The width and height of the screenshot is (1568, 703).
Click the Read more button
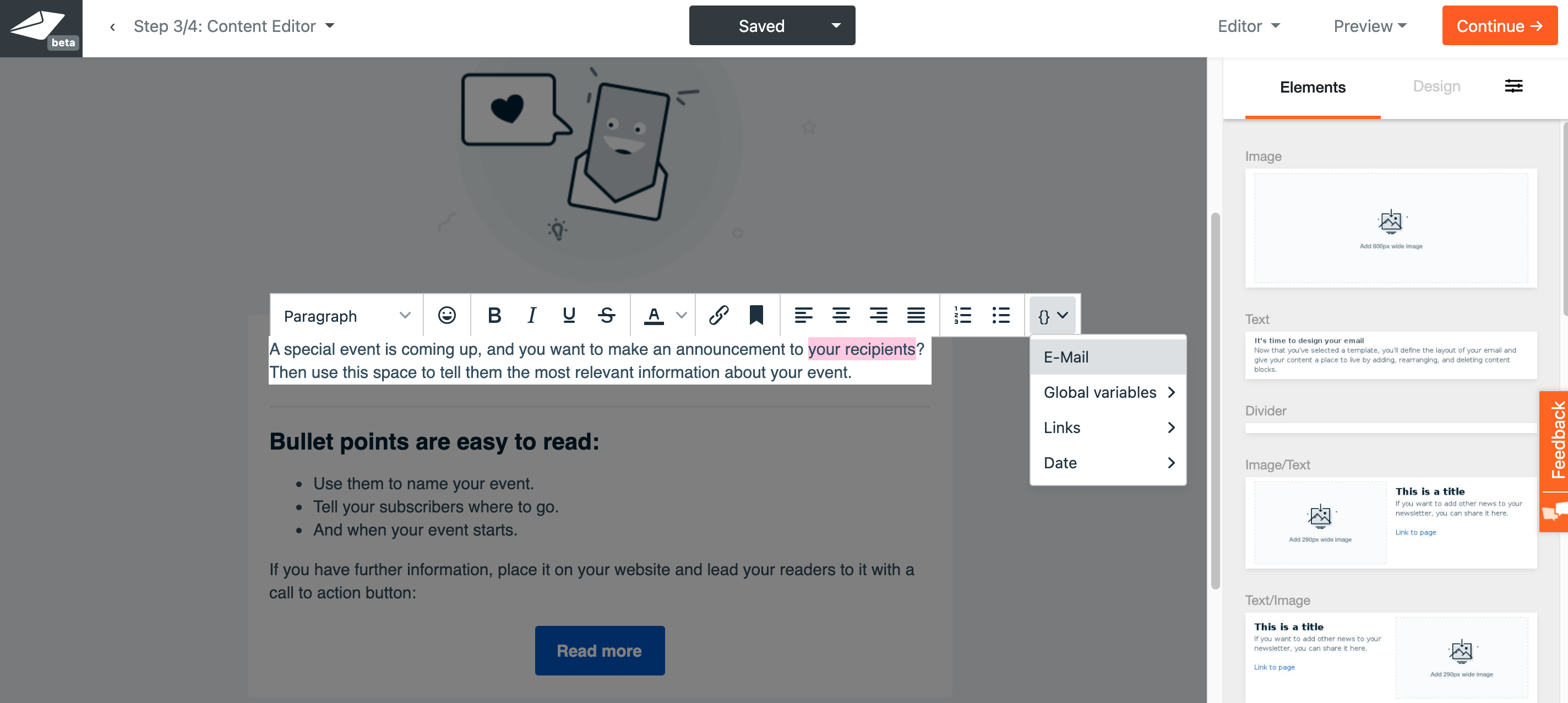pyautogui.click(x=599, y=650)
